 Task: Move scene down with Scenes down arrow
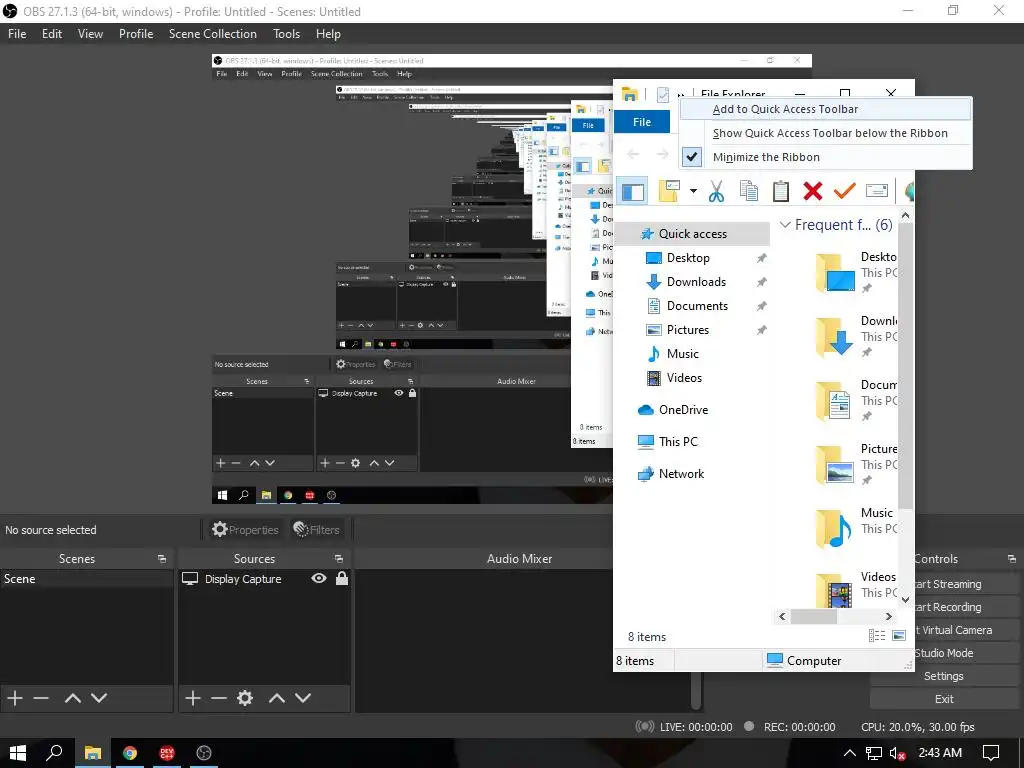click(x=99, y=698)
